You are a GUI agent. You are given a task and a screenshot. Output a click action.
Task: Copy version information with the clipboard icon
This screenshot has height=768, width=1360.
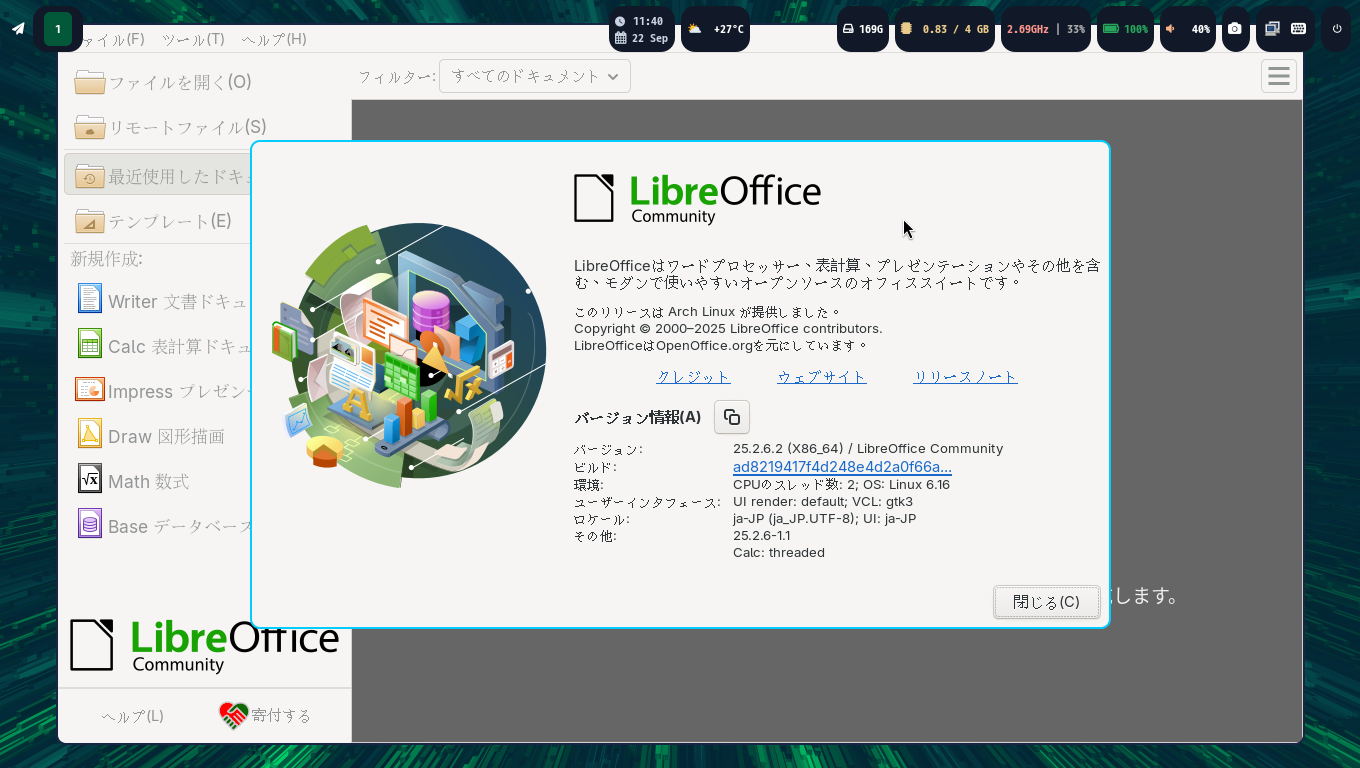[x=732, y=417]
